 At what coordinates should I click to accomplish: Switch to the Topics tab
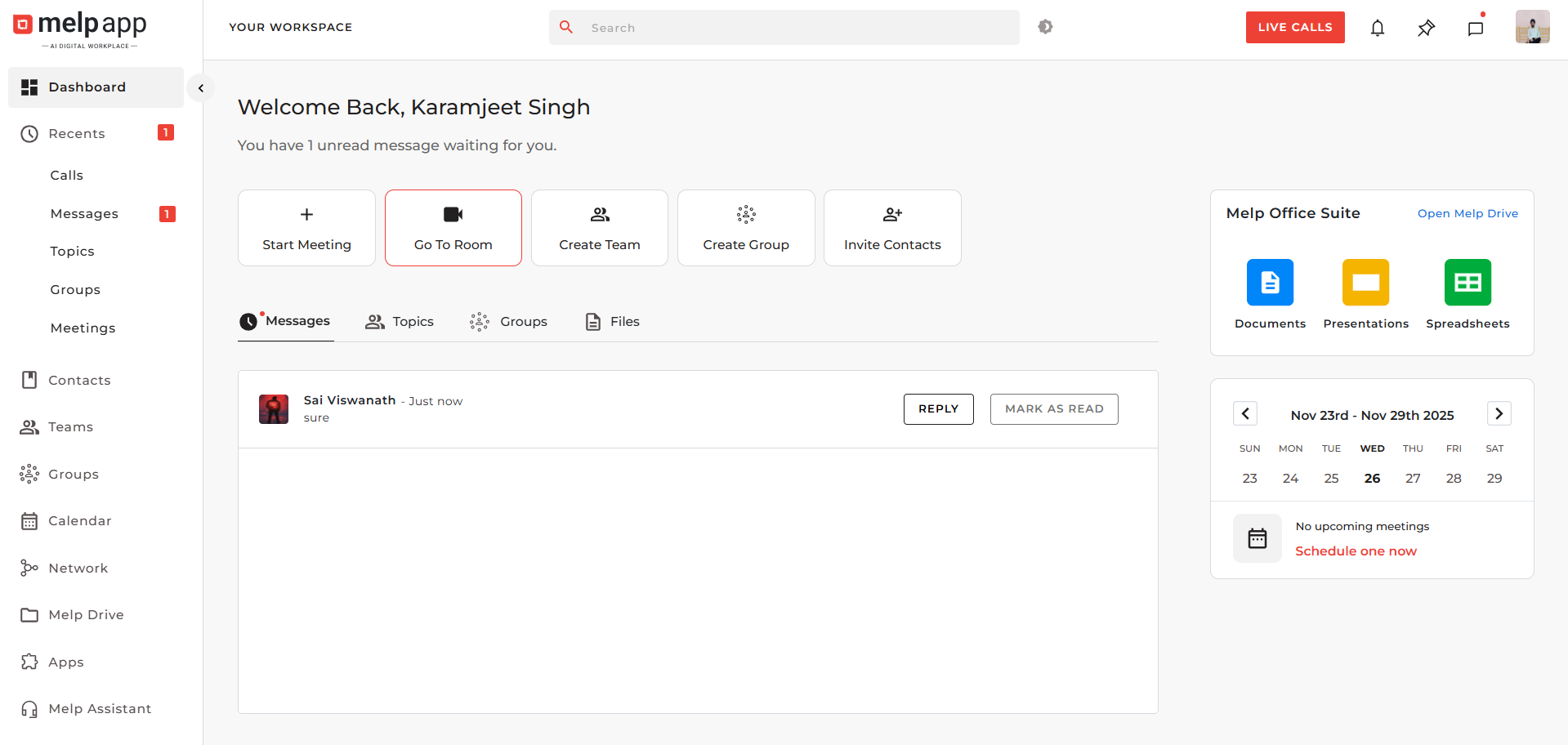pyautogui.click(x=400, y=322)
